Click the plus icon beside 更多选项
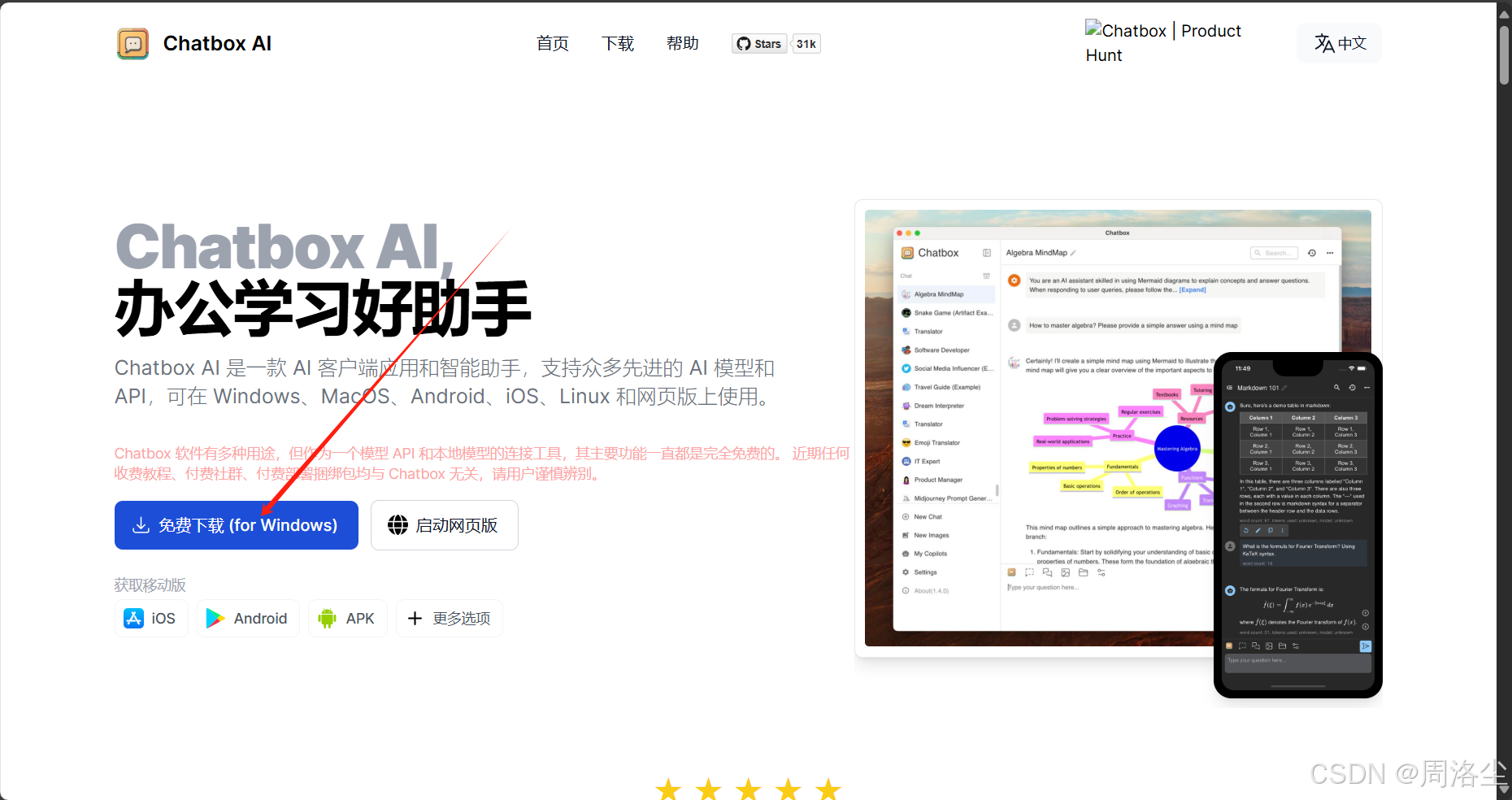This screenshot has height=800, width=1512. click(415, 619)
